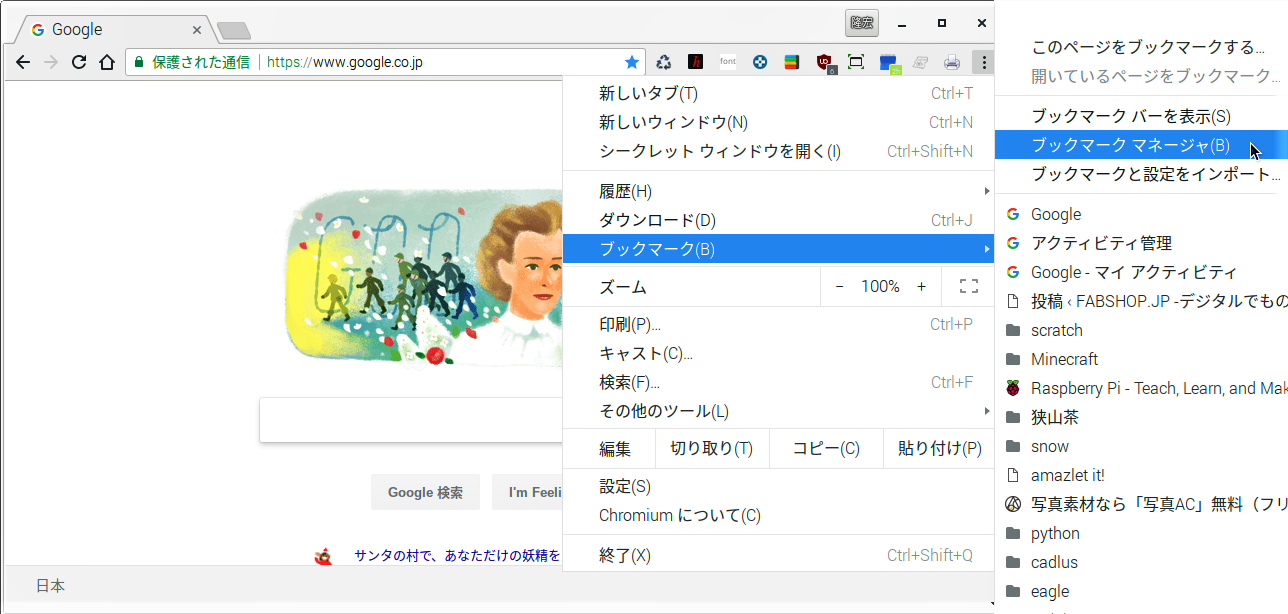Select ブックマークと設定をインポート...
This screenshot has width=1288, height=614.
pos(1142,175)
